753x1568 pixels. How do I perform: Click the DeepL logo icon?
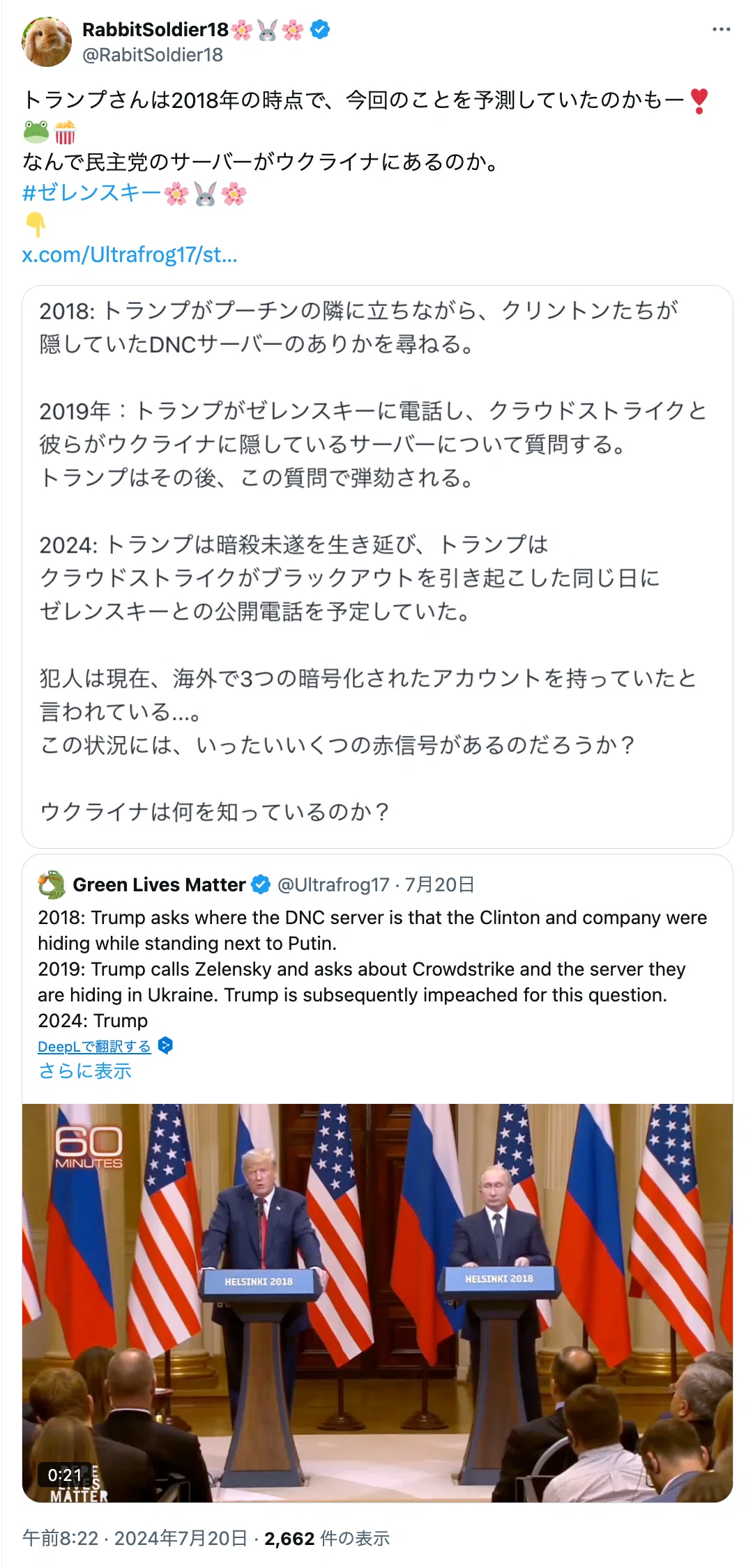165,1045
